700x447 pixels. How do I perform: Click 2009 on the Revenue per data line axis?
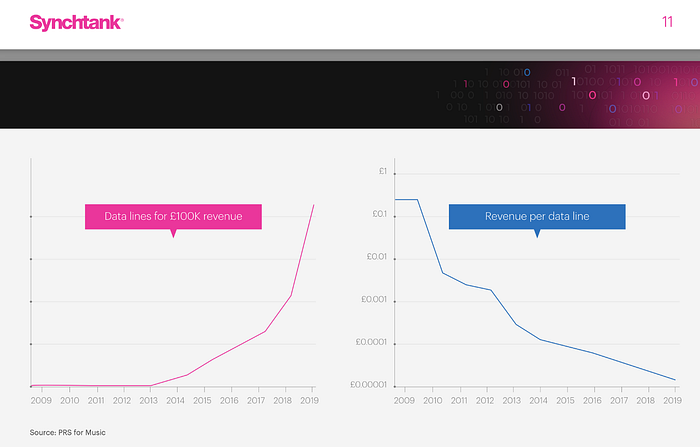click(x=404, y=401)
